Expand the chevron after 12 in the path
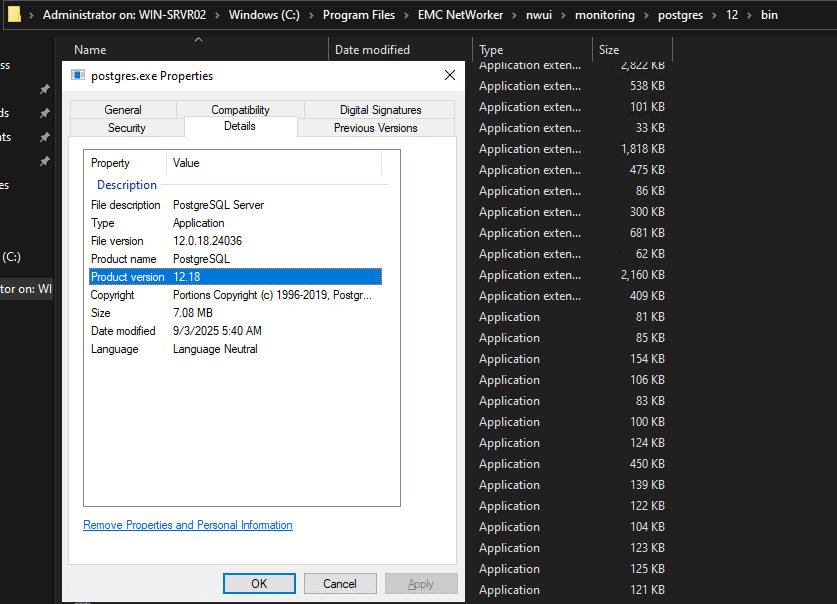The height and width of the screenshot is (604, 837). [749, 15]
